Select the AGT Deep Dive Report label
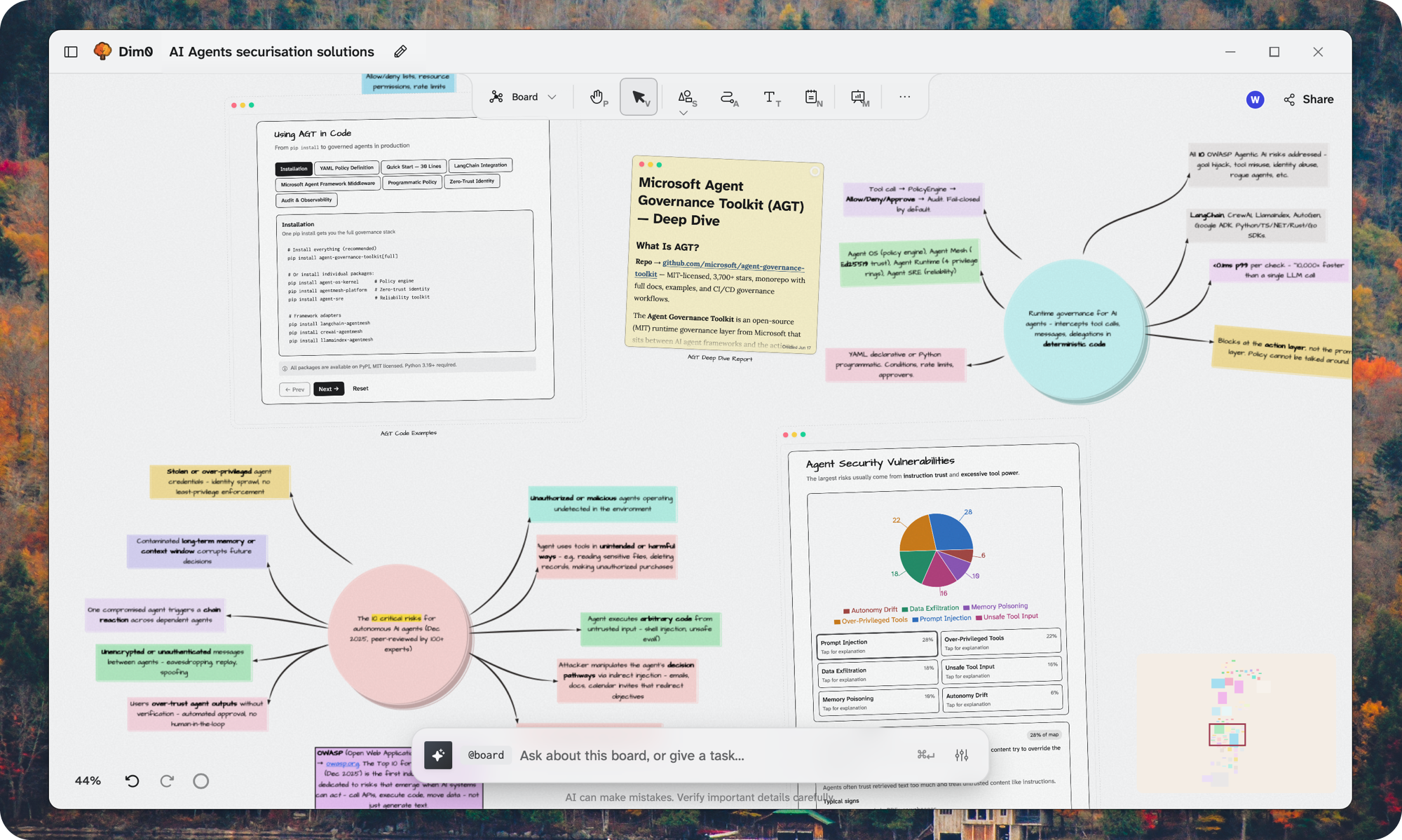This screenshot has height=840, width=1402. coord(719,358)
